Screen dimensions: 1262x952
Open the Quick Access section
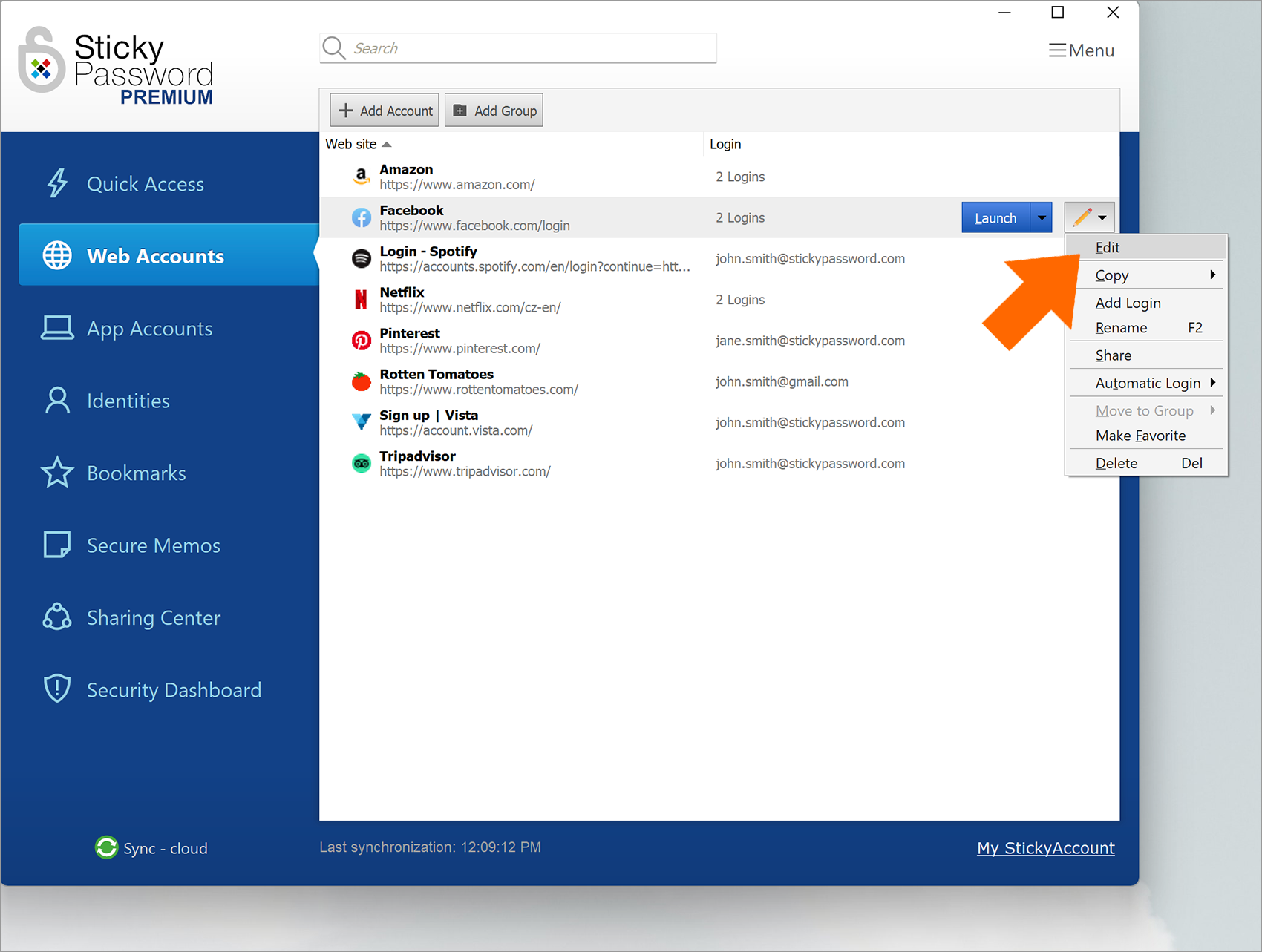[x=146, y=183]
